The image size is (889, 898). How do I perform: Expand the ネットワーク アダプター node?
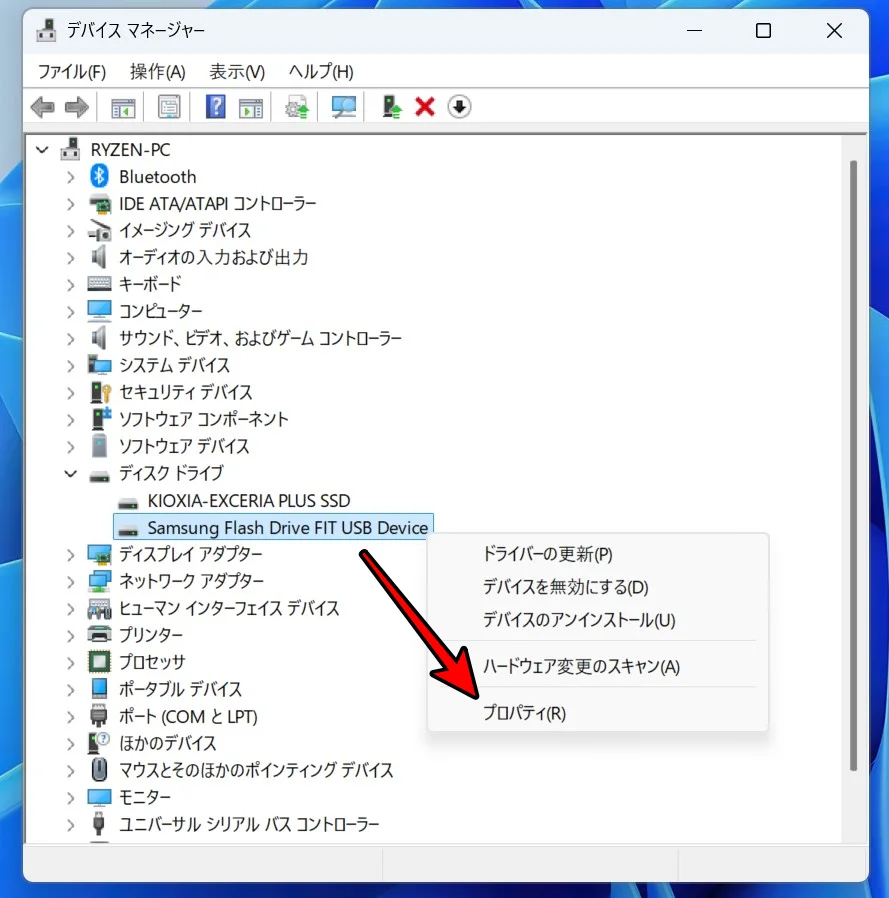(70, 581)
